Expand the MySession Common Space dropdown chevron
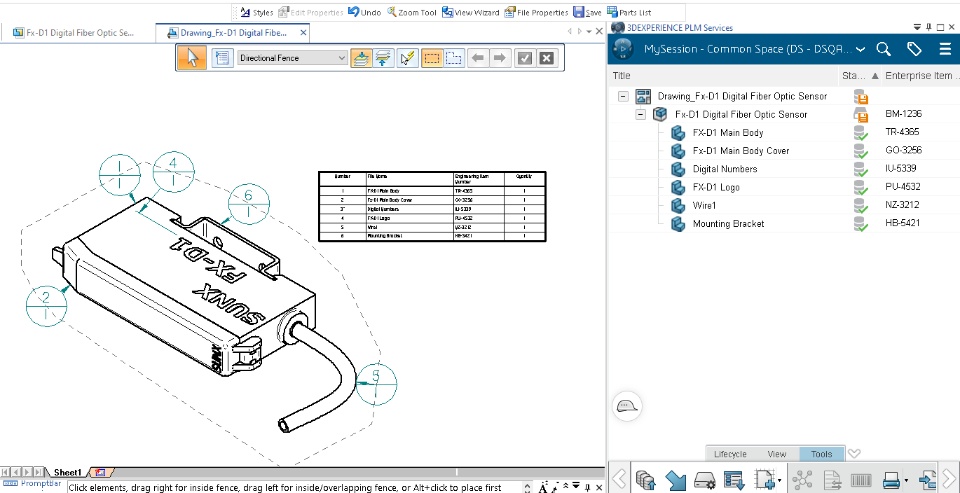This screenshot has height=493, width=960. (x=861, y=49)
